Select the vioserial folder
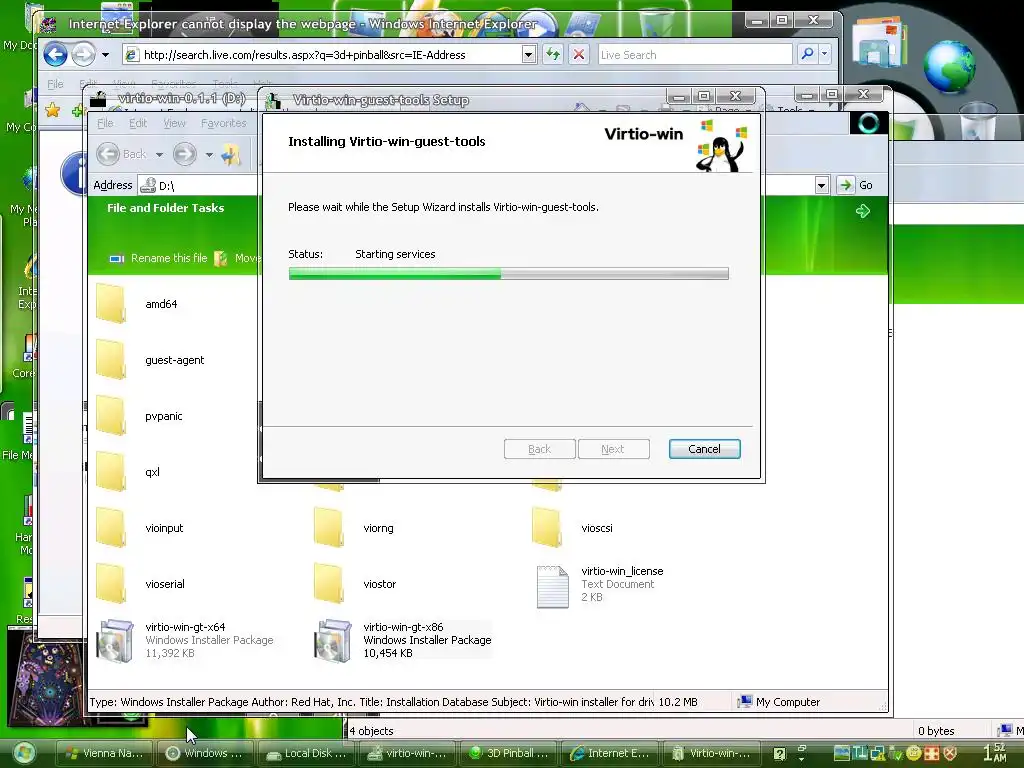Screen dimensions: 1024x768 tap(140, 584)
